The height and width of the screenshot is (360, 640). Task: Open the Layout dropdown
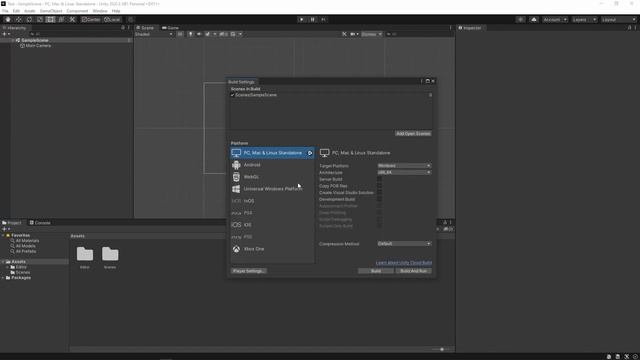tap(619, 20)
